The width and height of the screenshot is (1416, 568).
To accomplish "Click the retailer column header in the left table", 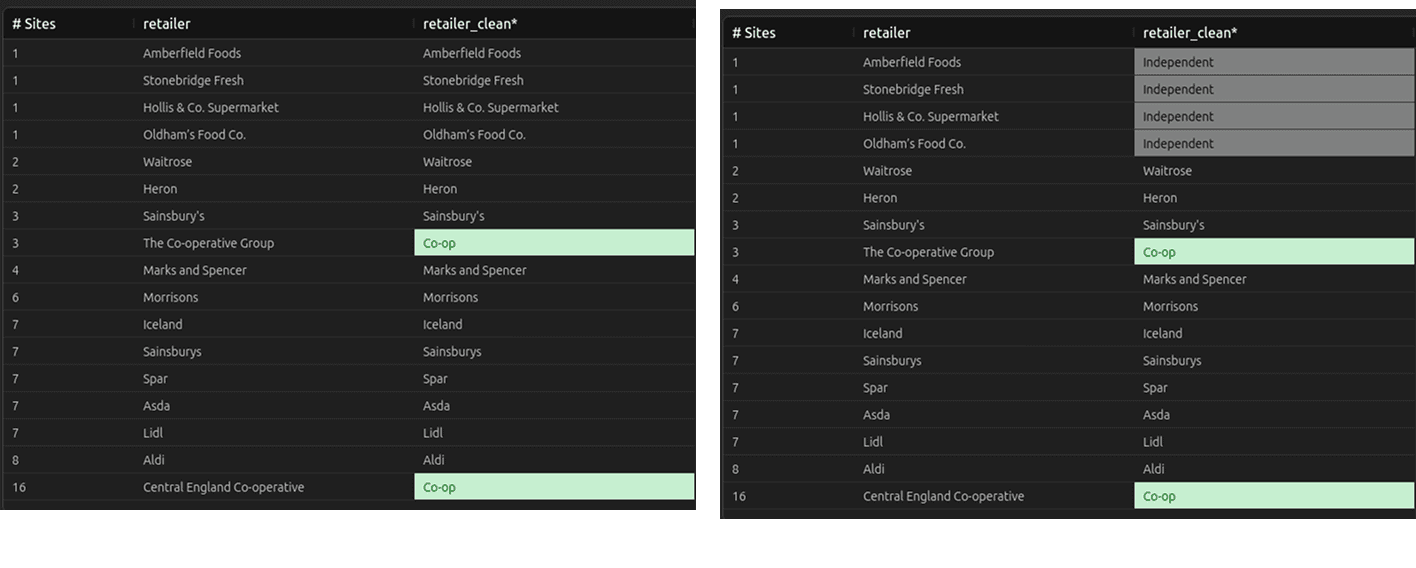I will click(x=166, y=24).
